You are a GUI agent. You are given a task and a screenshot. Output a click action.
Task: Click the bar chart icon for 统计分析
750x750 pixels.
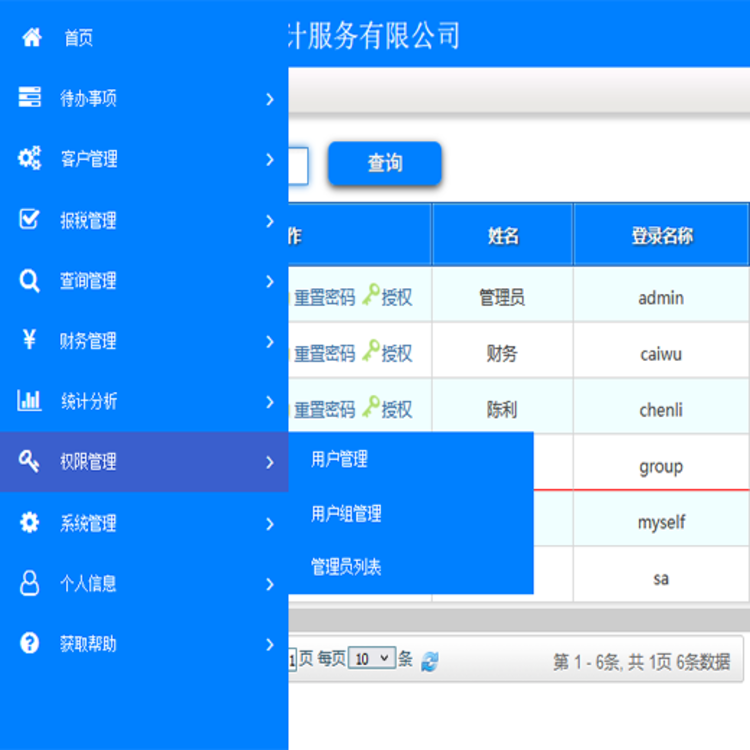pyautogui.click(x=30, y=401)
